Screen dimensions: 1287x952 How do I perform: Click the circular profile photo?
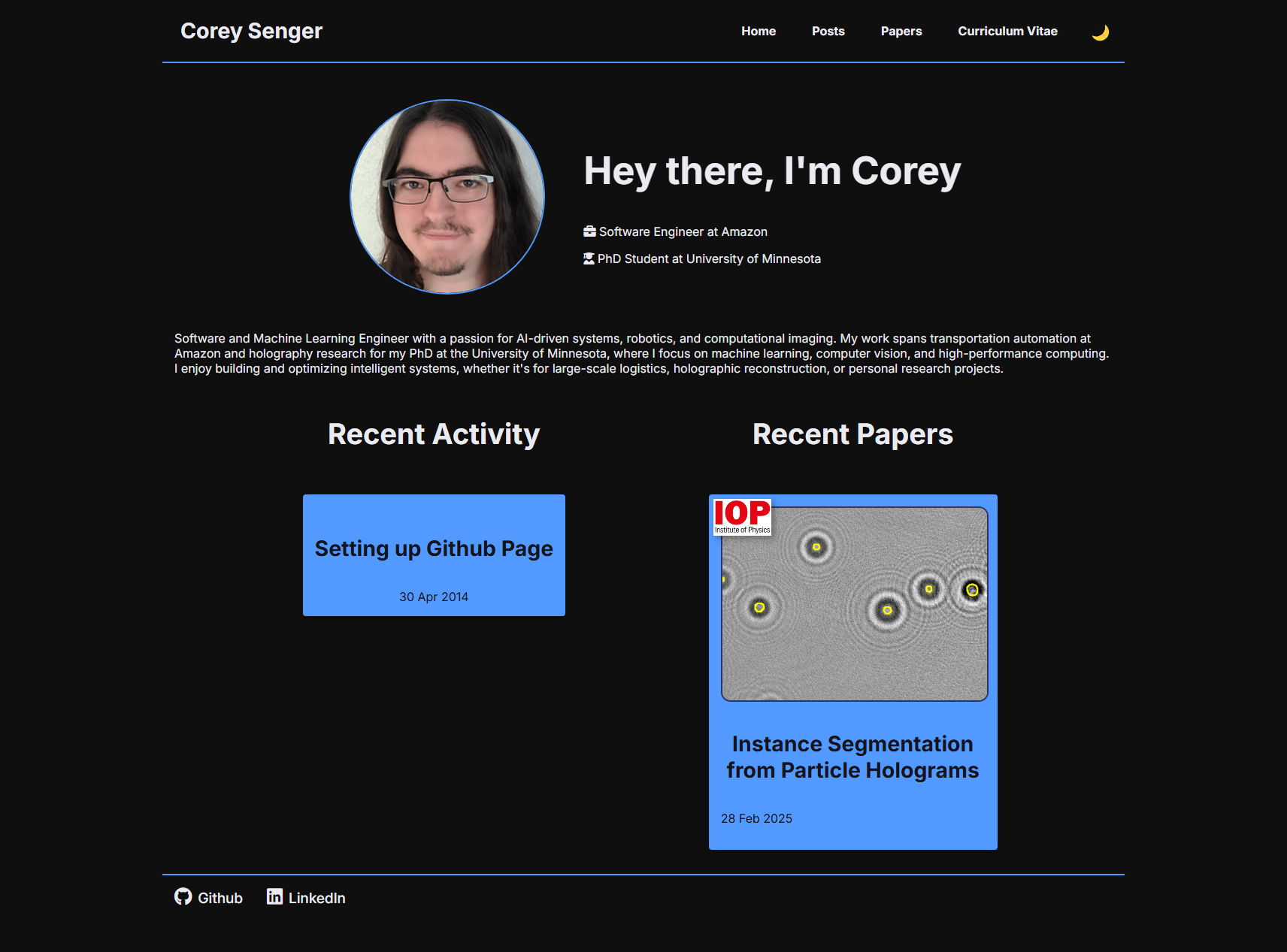click(447, 197)
